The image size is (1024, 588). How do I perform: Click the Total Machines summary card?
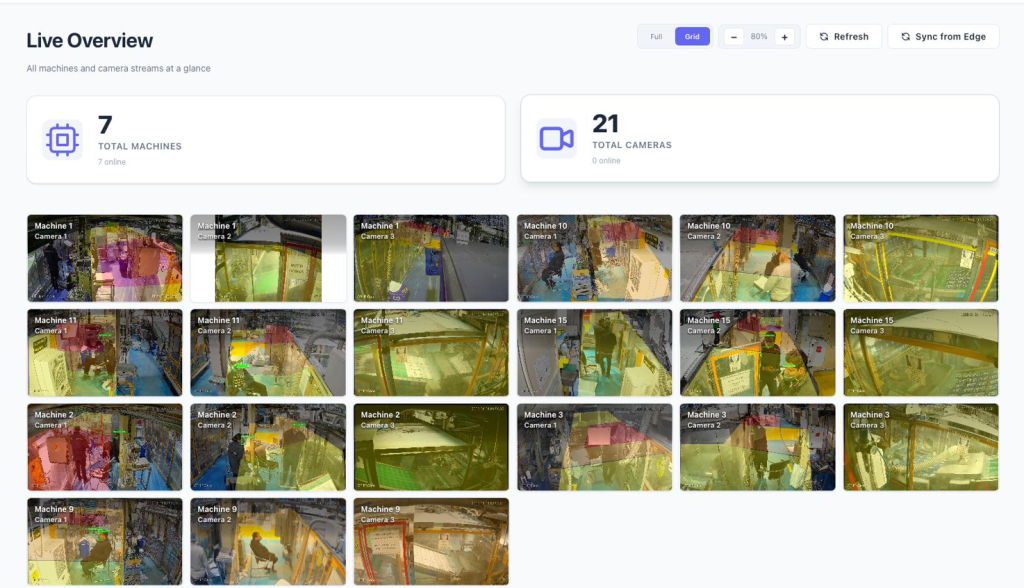265,140
